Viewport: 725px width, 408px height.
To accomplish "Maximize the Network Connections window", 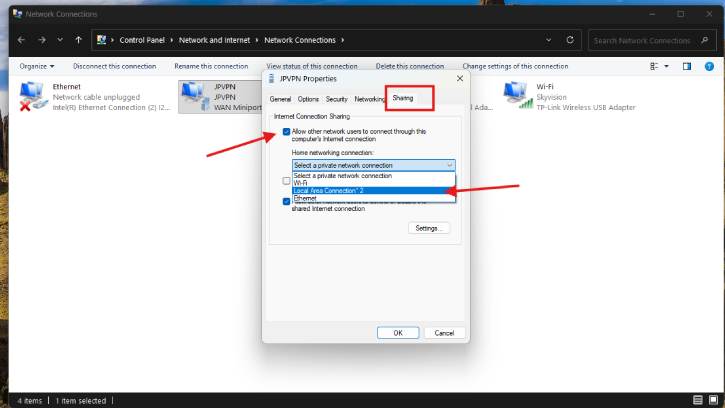I will pos(681,14).
